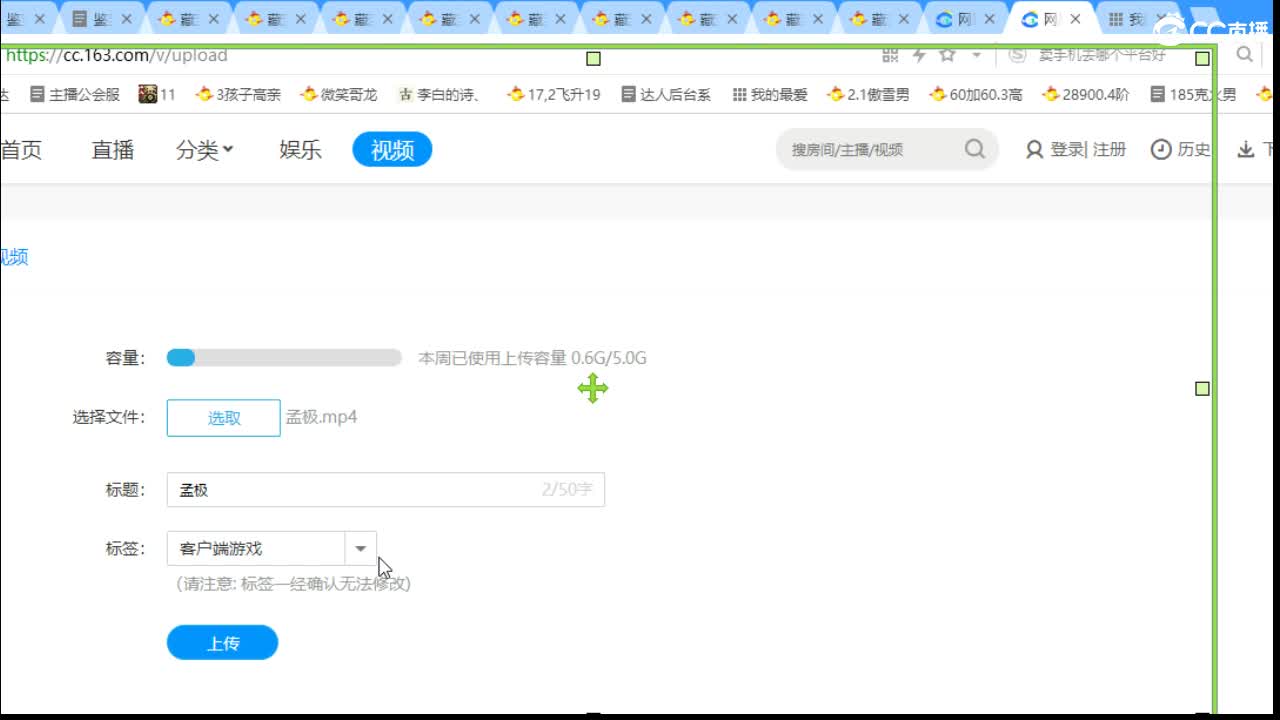Viewport: 1280px width, 720px height.
Task: Click the 注册 register link
Action: coord(1109,149)
